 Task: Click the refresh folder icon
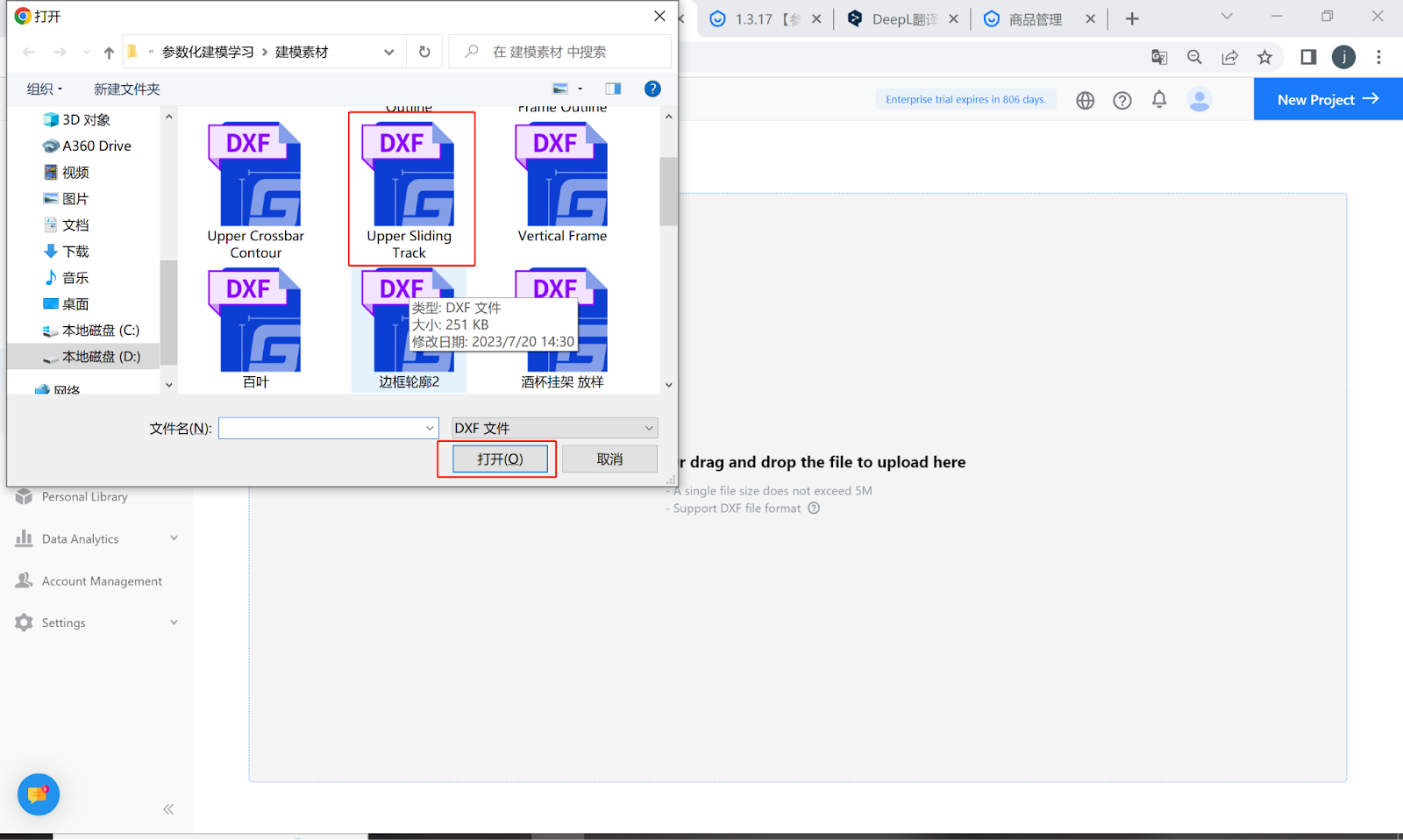coord(424,52)
